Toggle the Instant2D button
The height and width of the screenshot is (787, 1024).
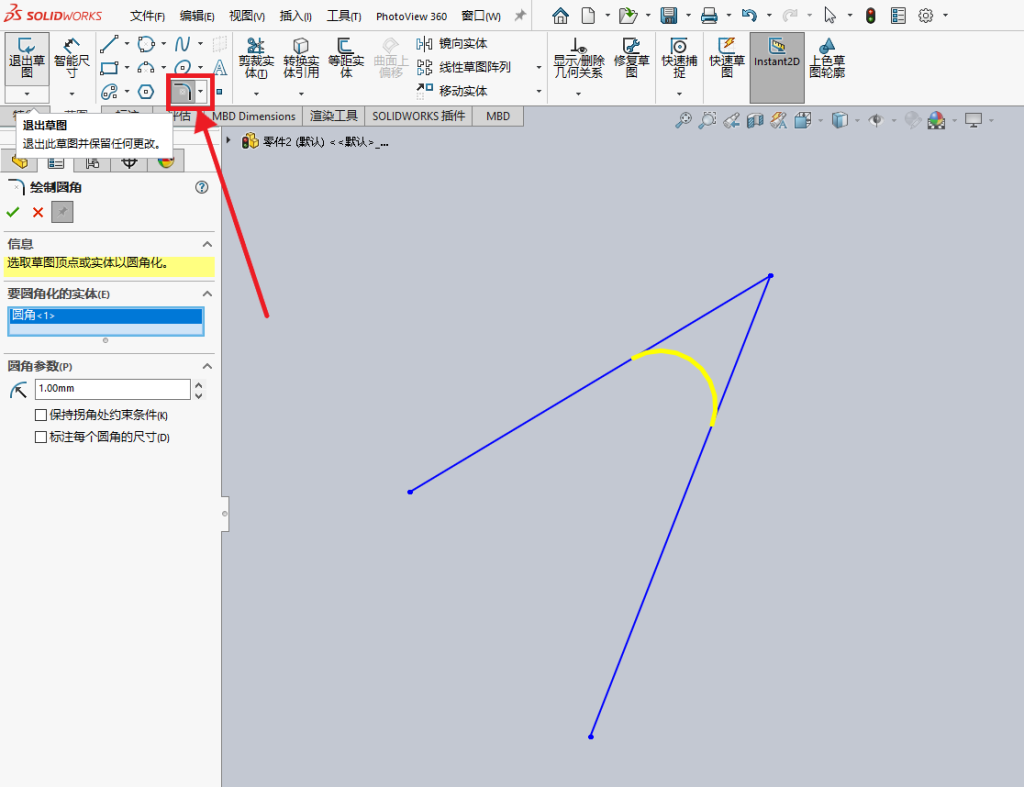(x=776, y=67)
